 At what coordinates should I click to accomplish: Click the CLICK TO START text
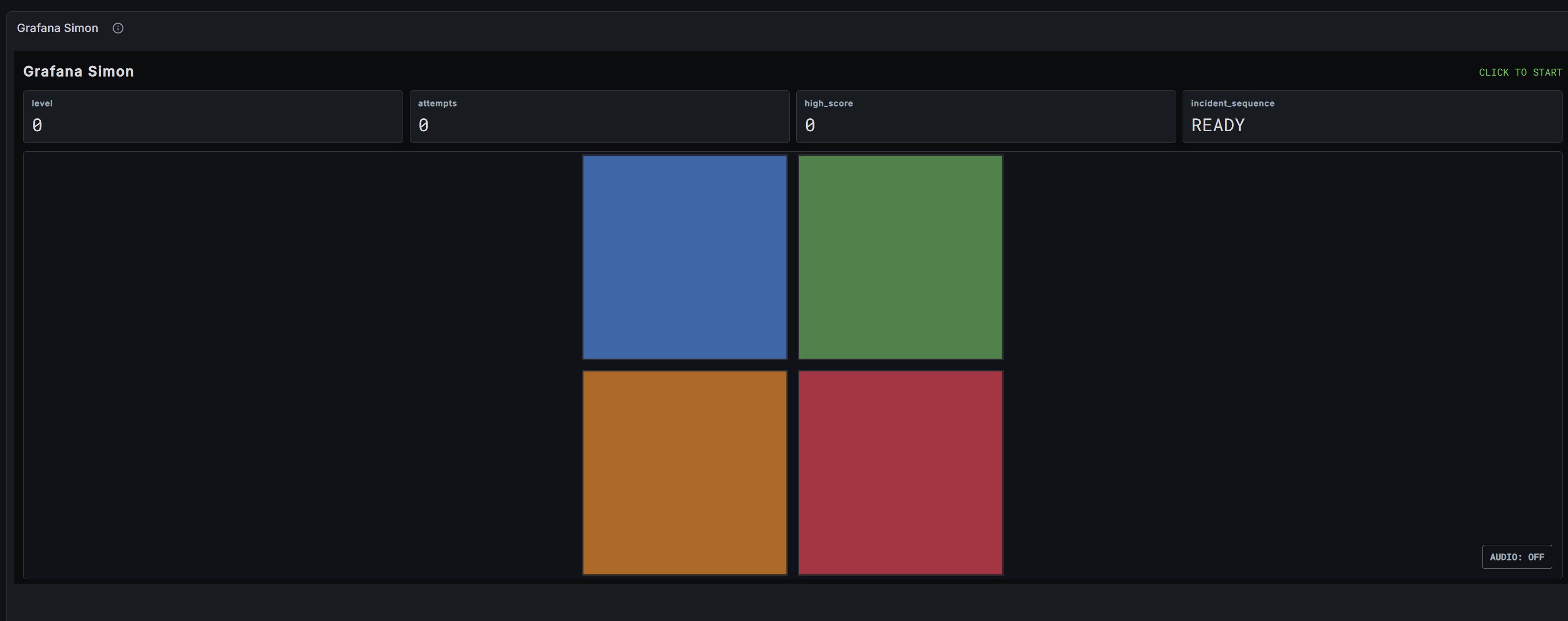pos(1520,72)
